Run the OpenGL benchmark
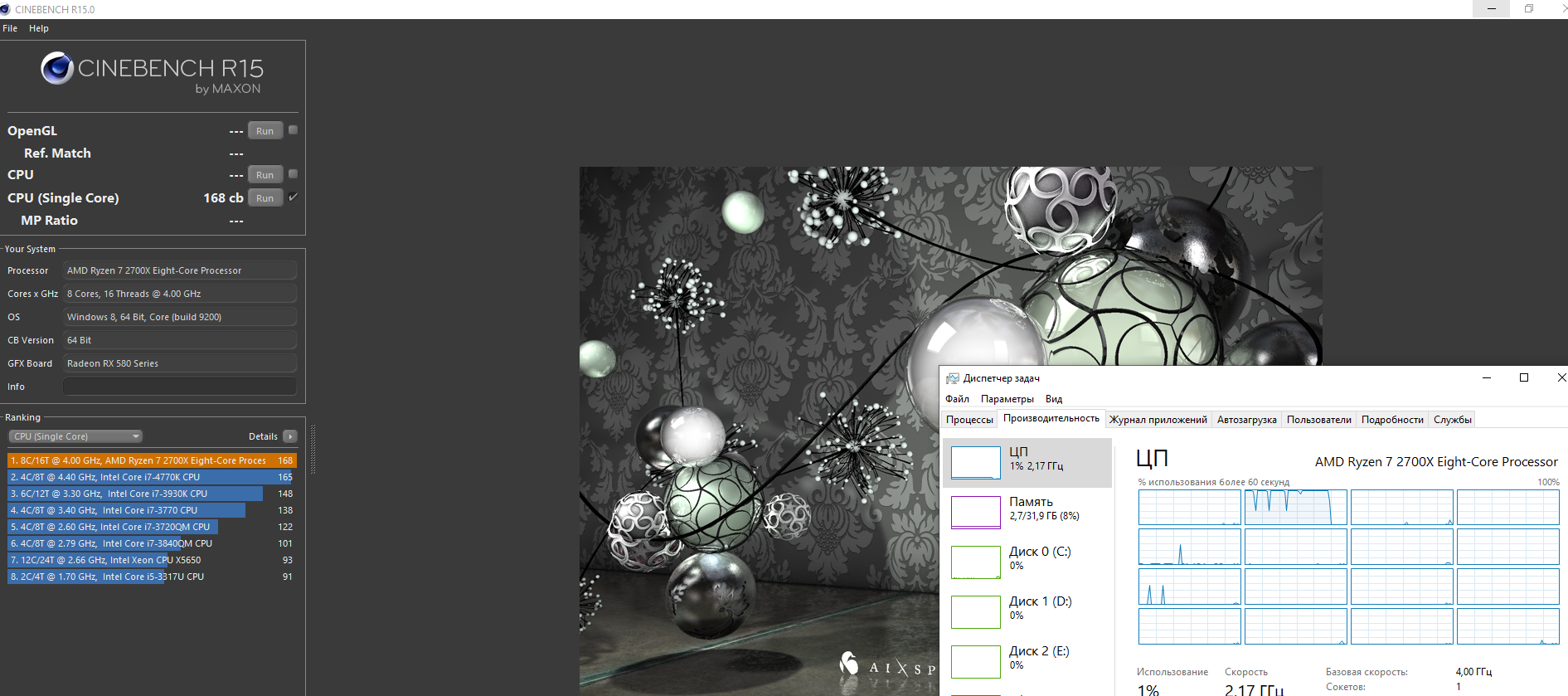The image size is (1568, 696). click(265, 131)
